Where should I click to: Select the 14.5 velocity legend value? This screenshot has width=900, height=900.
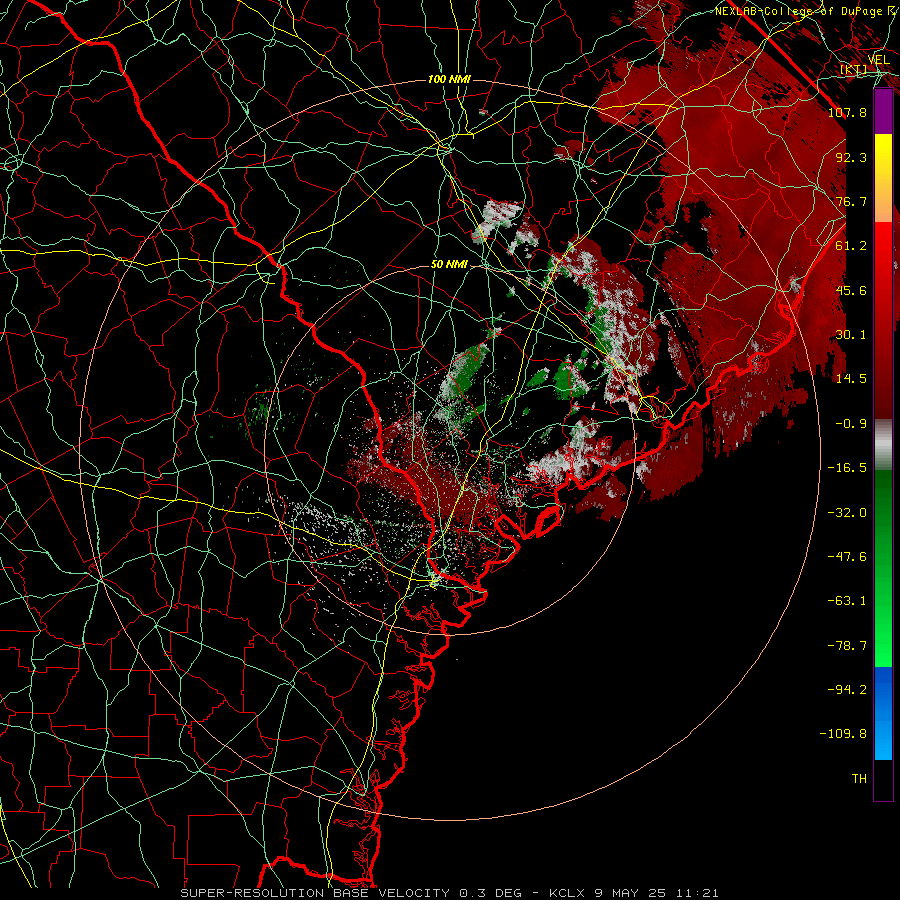[851, 379]
